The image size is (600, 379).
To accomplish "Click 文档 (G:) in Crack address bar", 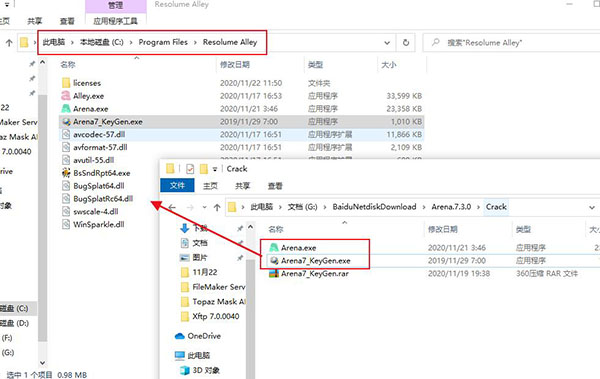I will (302, 207).
